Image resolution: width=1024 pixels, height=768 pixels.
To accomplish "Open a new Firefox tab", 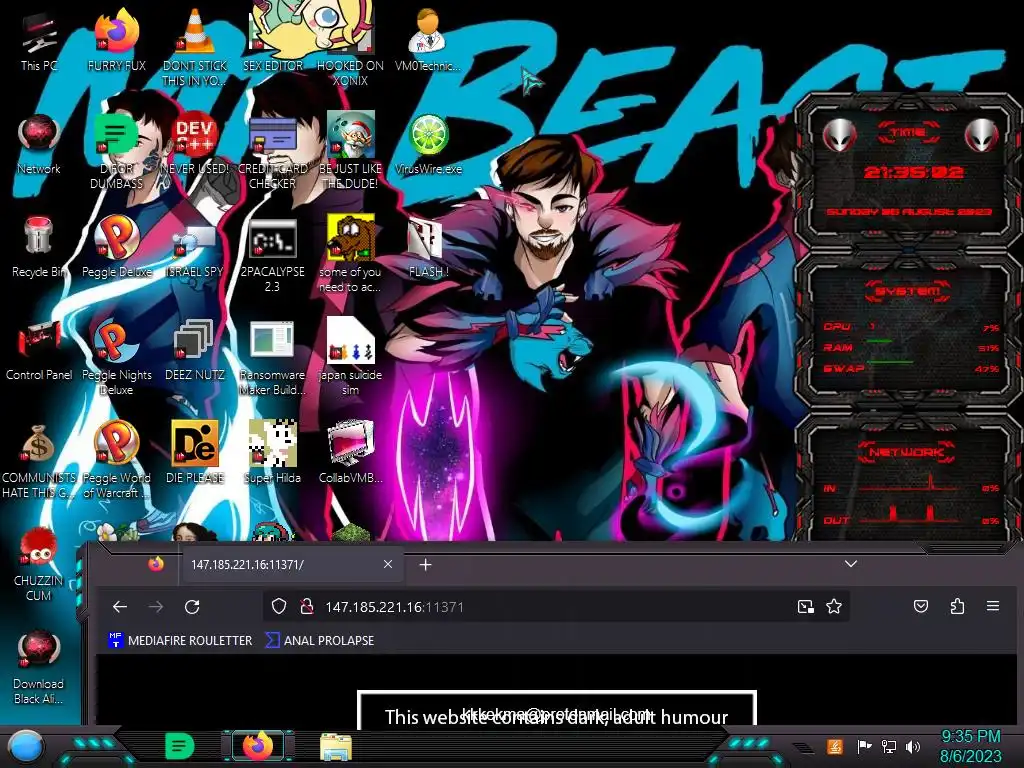I will (425, 564).
